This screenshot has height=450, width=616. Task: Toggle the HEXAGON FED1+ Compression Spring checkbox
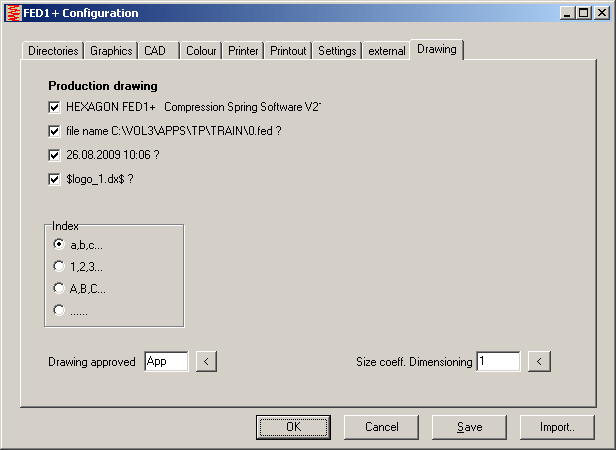(55, 107)
